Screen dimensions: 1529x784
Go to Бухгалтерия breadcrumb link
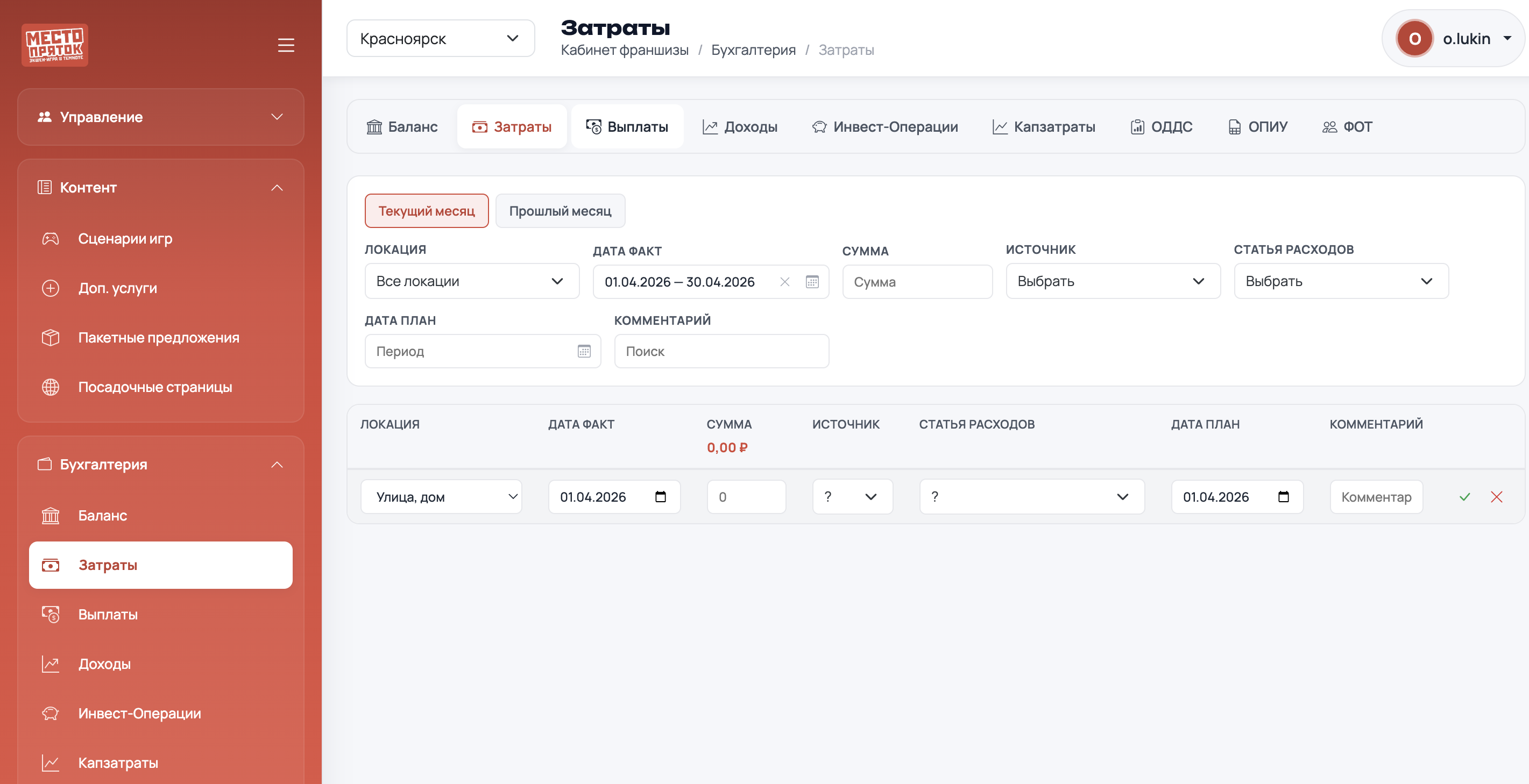coord(753,50)
